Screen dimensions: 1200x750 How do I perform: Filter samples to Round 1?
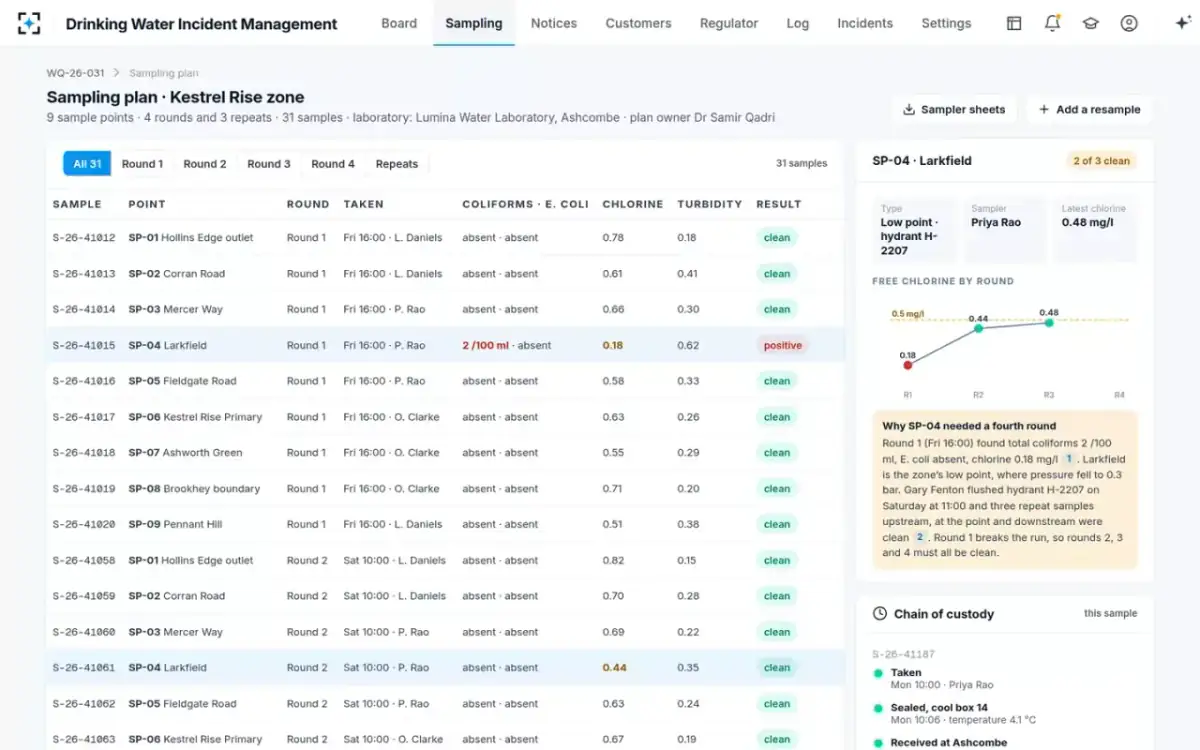pyautogui.click(x=143, y=164)
